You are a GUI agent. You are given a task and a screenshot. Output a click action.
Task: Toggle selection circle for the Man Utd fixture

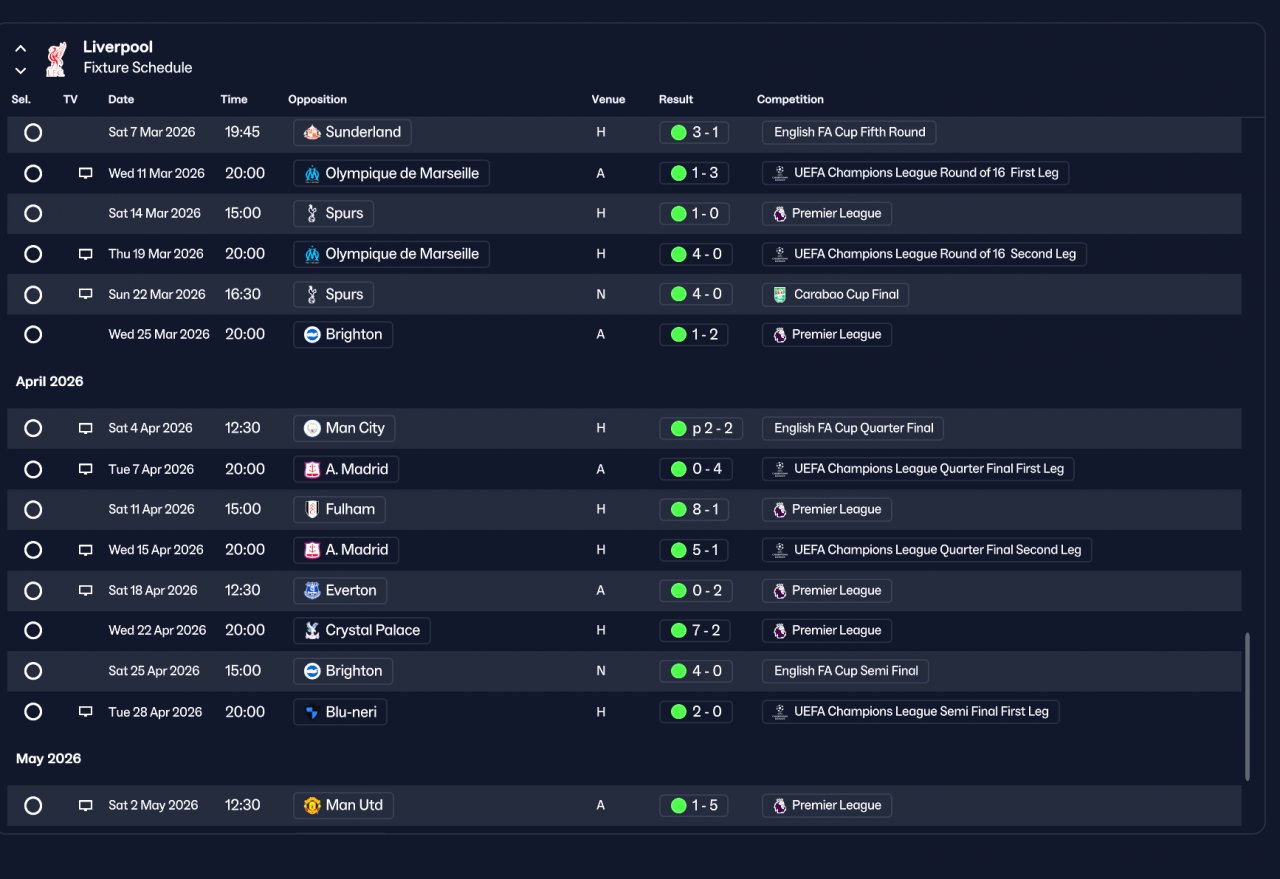33,805
